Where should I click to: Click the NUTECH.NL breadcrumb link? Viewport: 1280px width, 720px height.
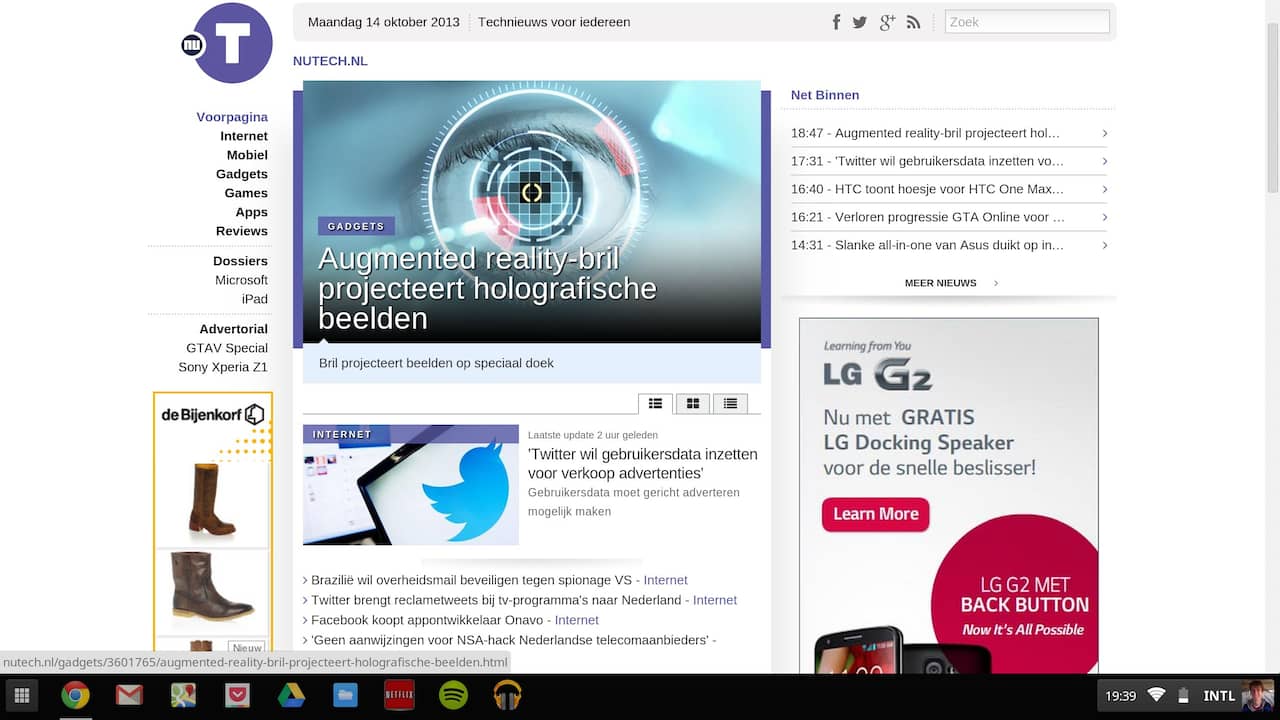tap(330, 61)
